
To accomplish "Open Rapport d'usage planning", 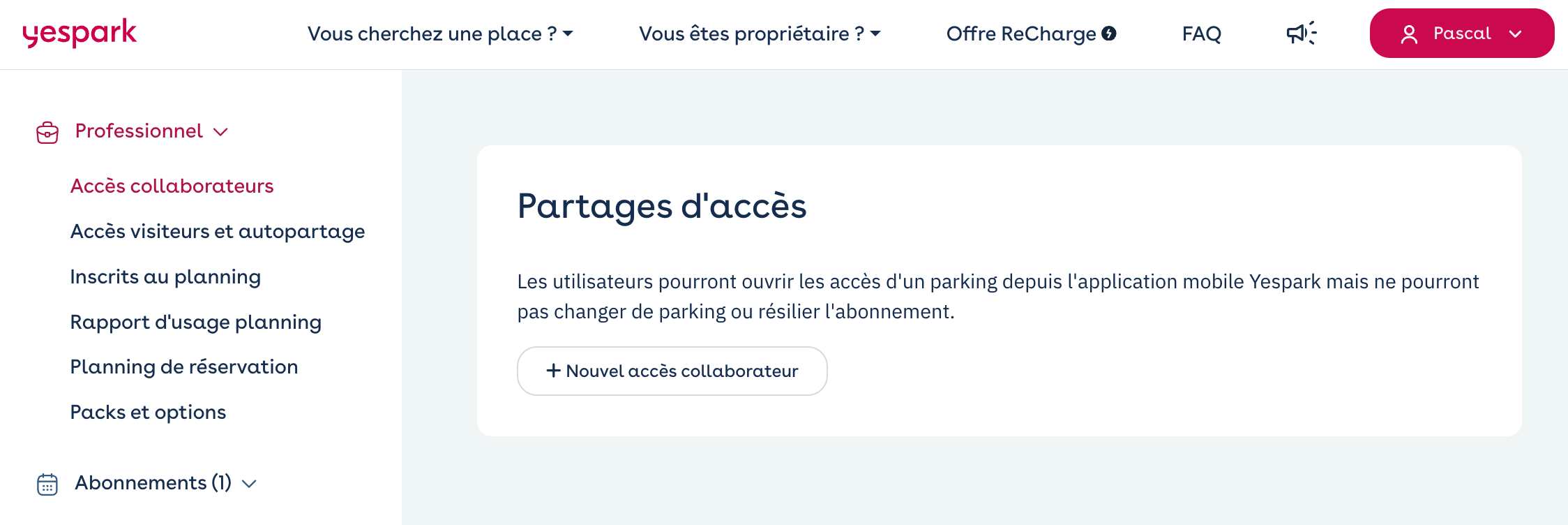I will click(196, 322).
